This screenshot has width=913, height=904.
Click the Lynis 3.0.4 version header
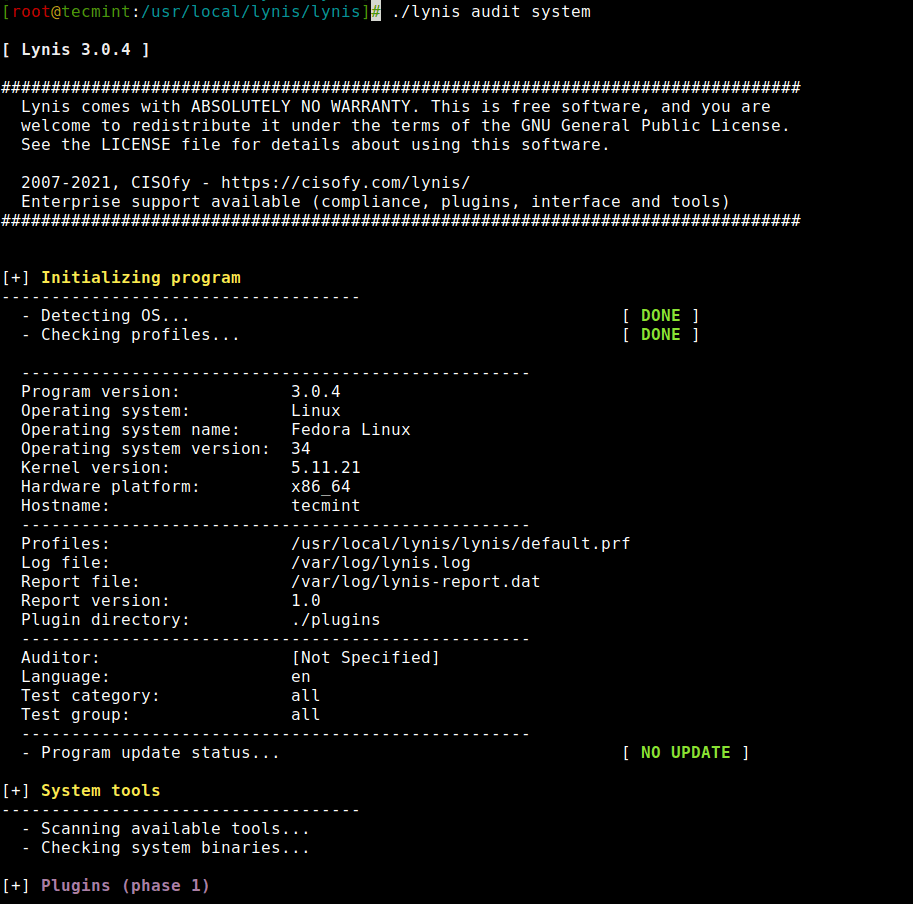(x=76, y=50)
